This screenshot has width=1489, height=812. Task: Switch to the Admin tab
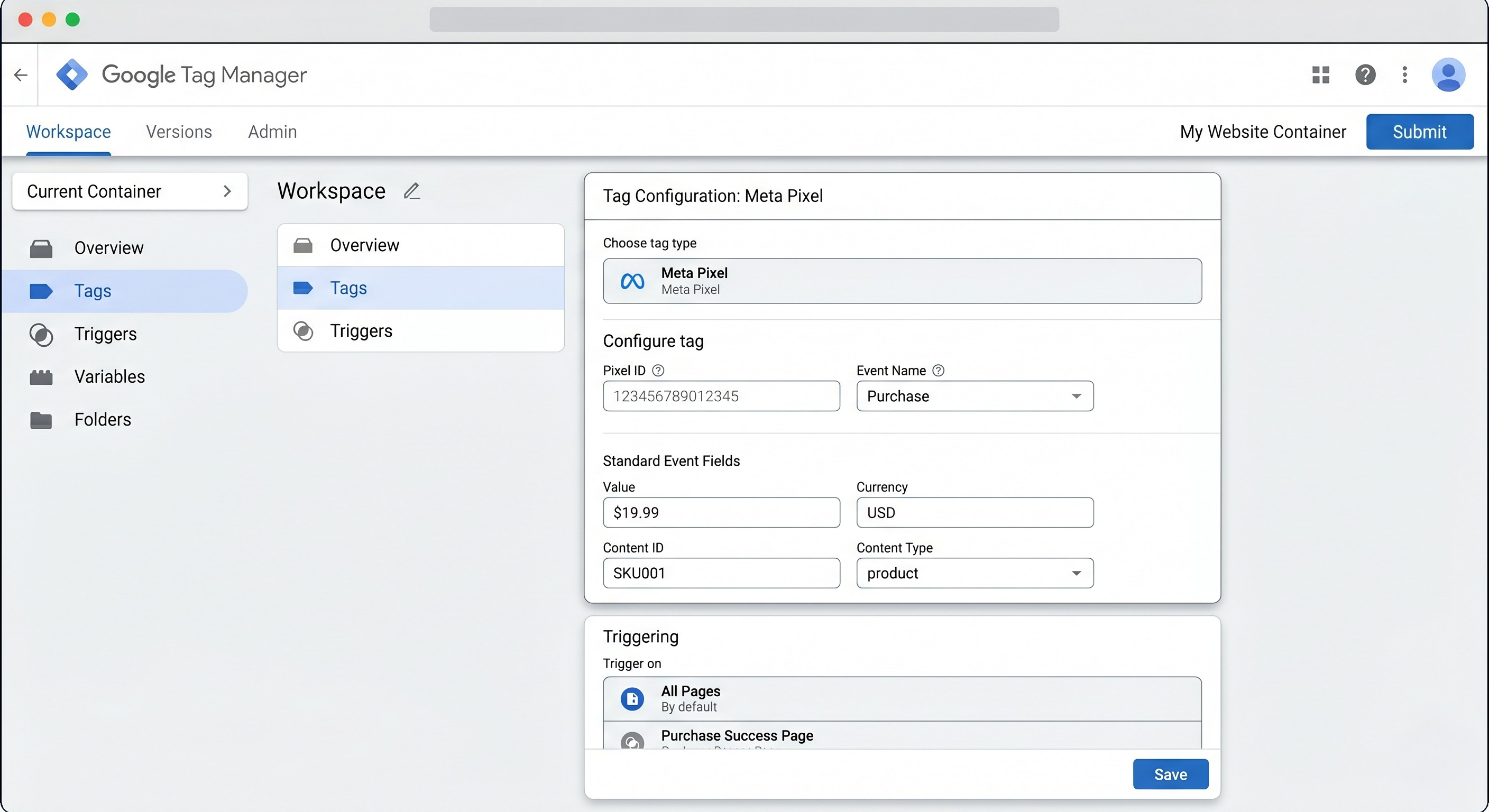(272, 132)
